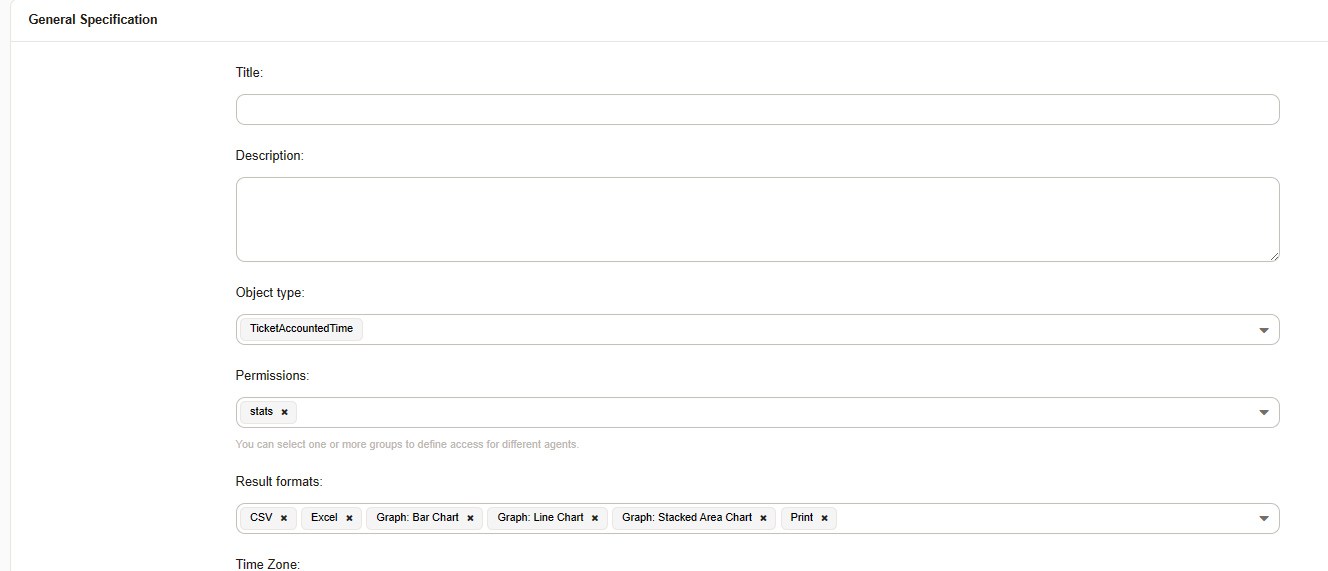Click the Graph: Stacked Area Chart label
The width and height of the screenshot is (1328, 571).
pyautogui.click(x=686, y=518)
